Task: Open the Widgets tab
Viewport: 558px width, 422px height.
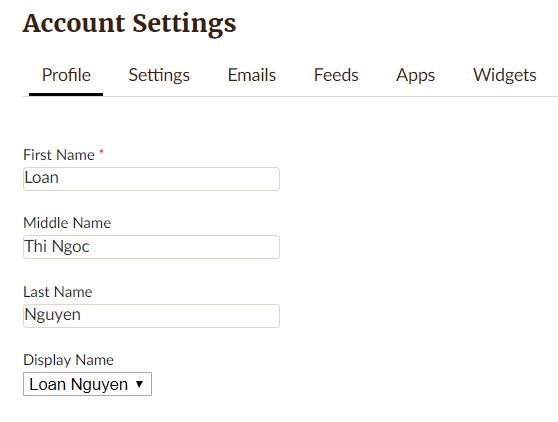Action: pos(505,75)
